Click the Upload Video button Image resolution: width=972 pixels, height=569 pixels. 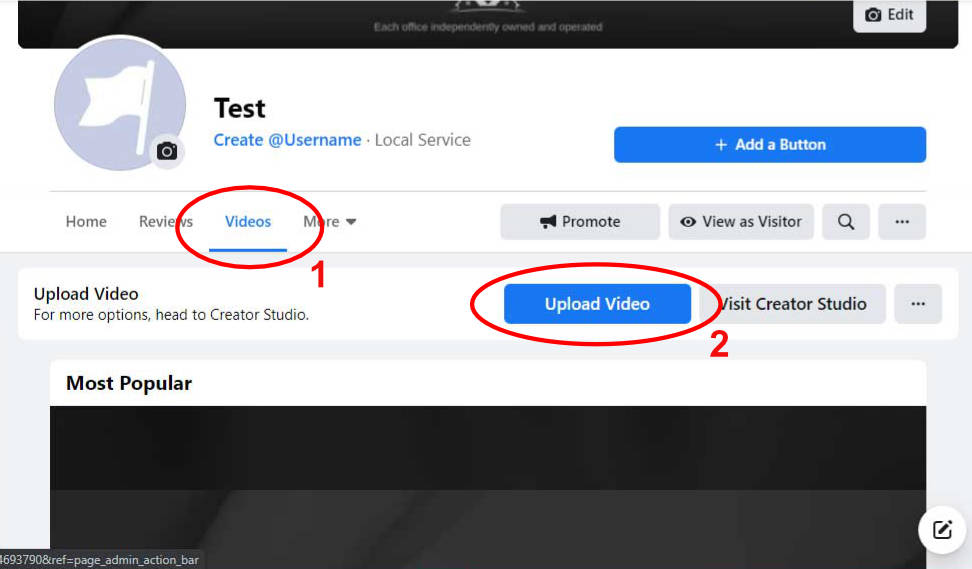click(x=597, y=304)
